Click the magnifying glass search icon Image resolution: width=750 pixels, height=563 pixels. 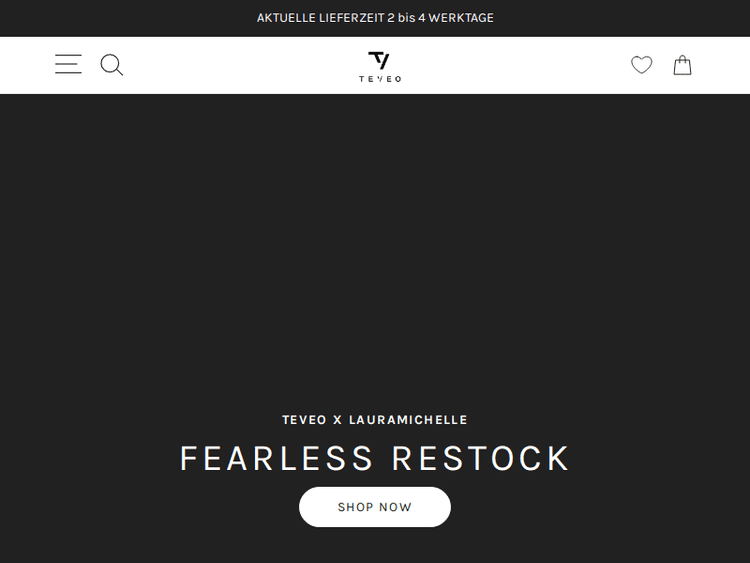pos(112,65)
